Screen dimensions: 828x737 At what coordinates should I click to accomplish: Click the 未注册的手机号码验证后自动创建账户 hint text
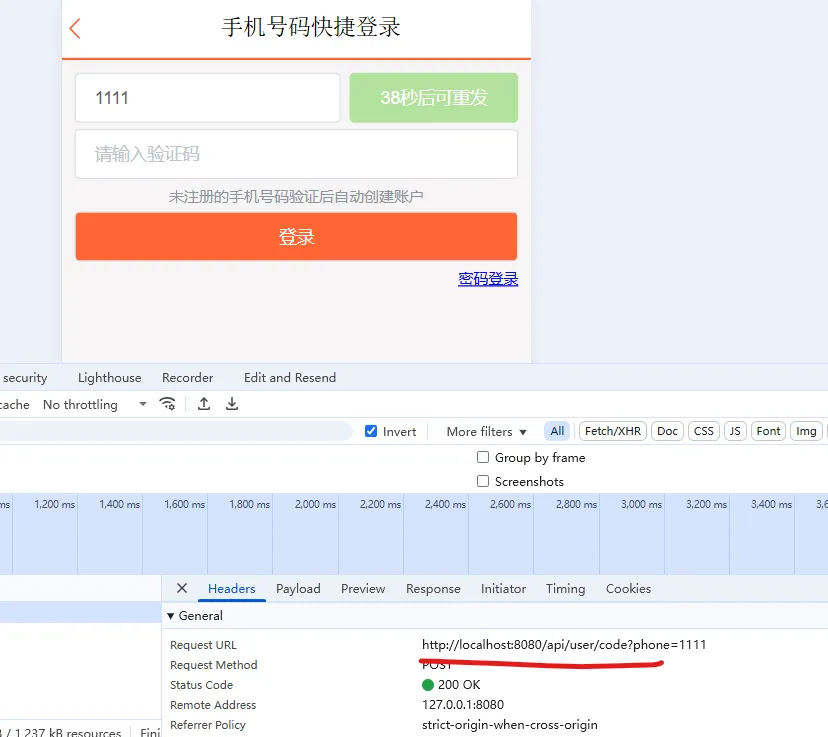tap(296, 196)
